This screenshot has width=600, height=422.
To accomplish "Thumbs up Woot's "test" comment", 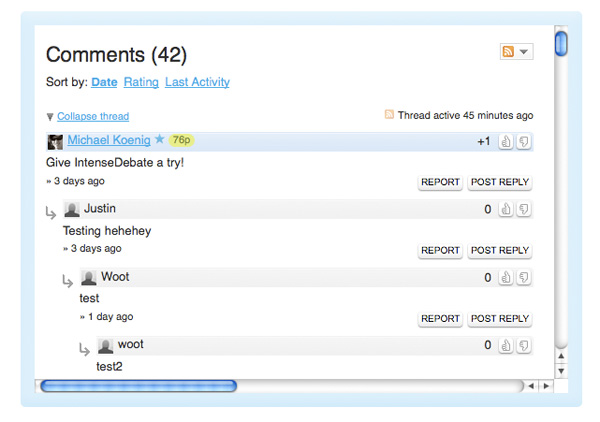I will (x=506, y=277).
